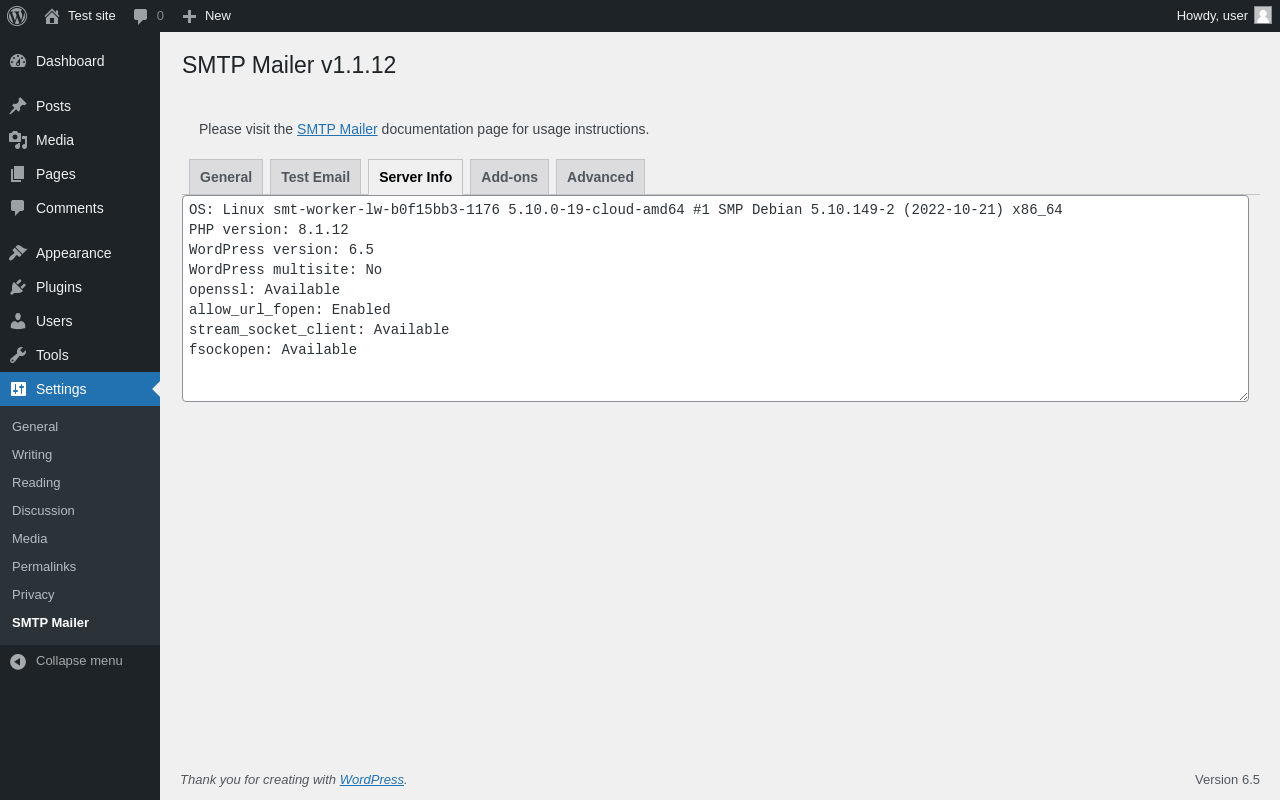The image size is (1280, 800).
Task: Click the user avatar in admin bar
Action: (x=1263, y=15)
